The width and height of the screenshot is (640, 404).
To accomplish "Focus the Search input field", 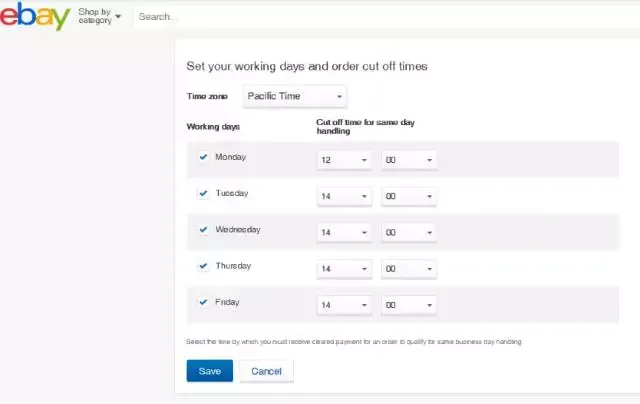I will click(x=387, y=17).
